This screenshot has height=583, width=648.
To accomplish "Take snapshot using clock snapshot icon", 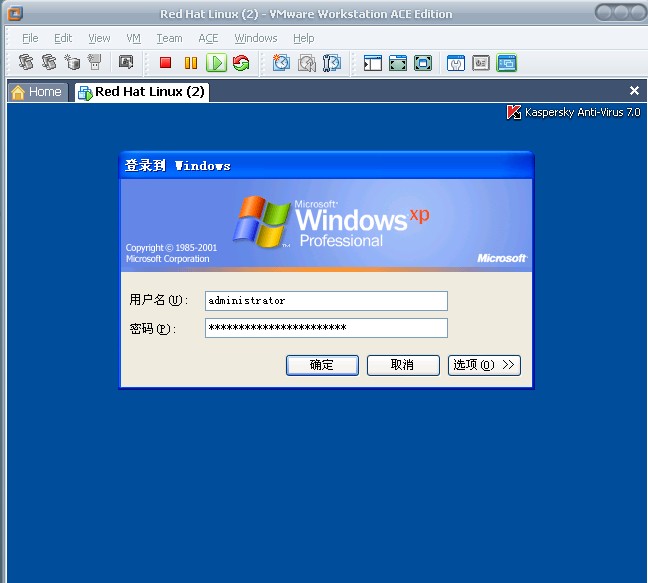I will pos(281,63).
